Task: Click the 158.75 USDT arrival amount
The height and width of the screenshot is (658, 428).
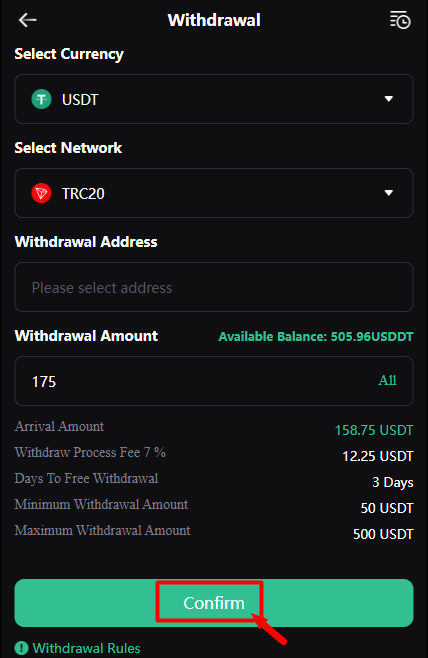Action: tap(374, 430)
